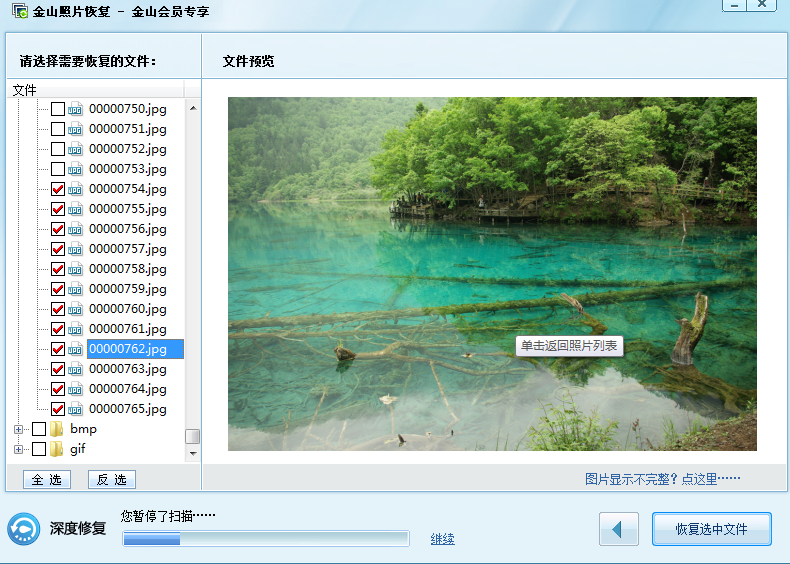The width and height of the screenshot is (790, 564).
Task: Click the JPG file icon for 00000759.jpg
Action: pyautogui.click(x=75, y=289)
